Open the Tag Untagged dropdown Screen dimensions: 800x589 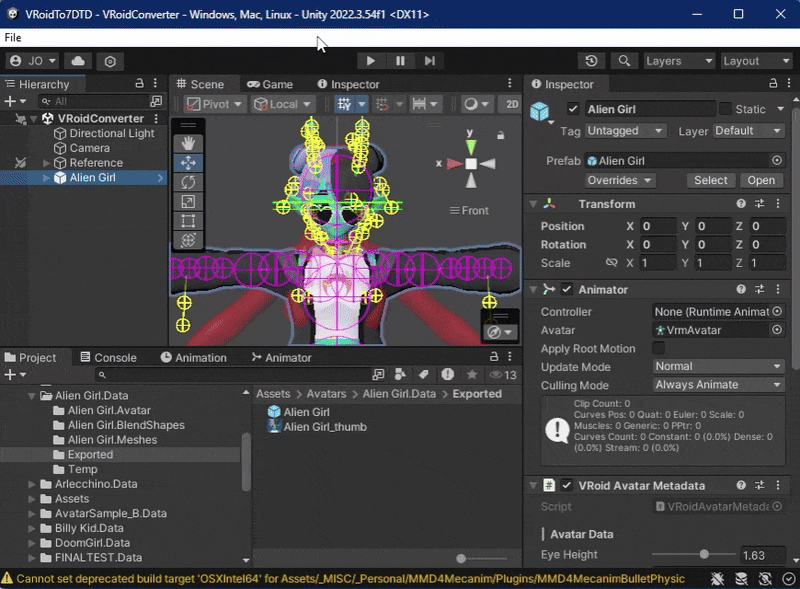(624, 131)
